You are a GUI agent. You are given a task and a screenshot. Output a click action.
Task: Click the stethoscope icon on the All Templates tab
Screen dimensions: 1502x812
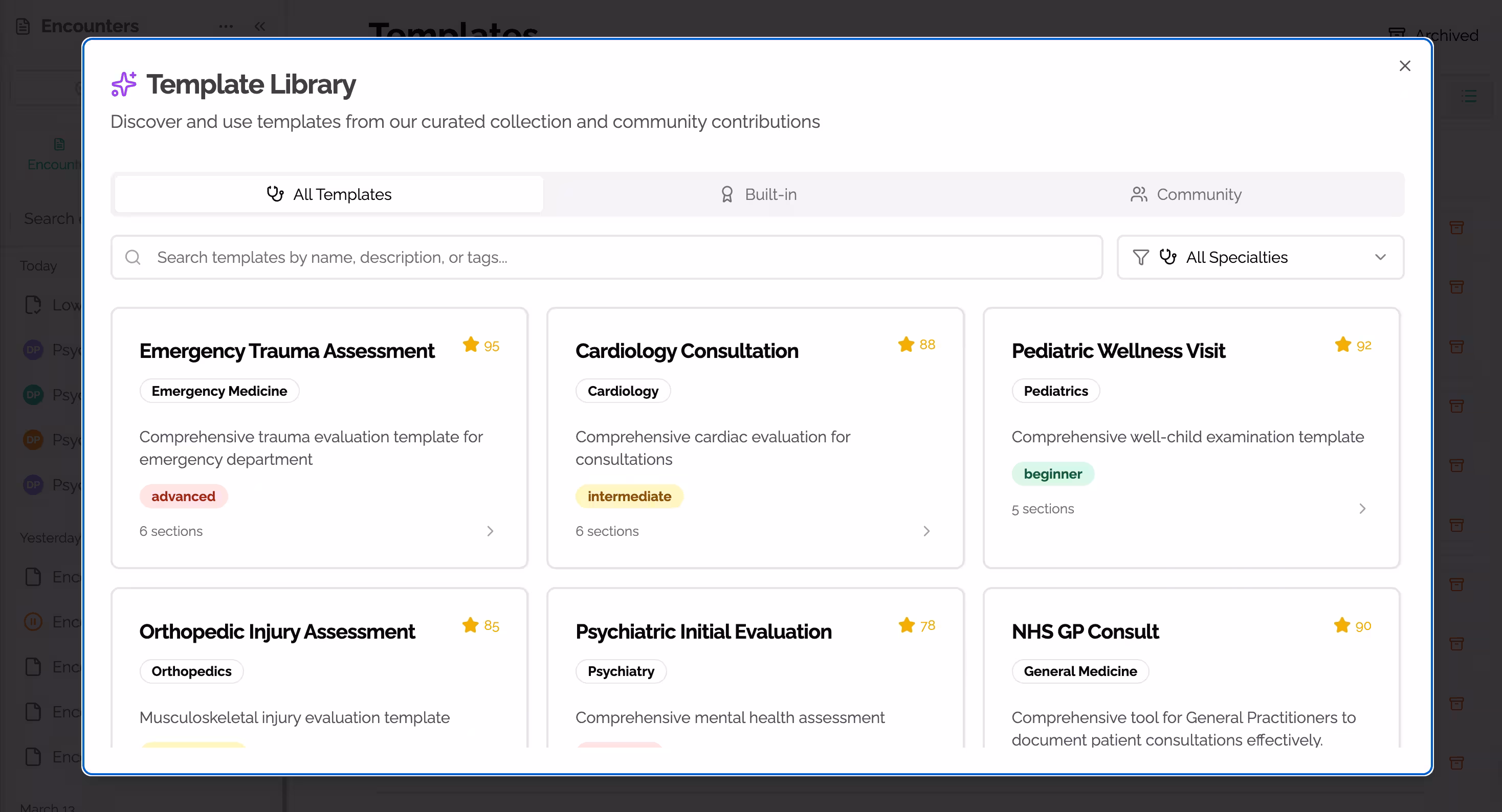click(276, 194)
